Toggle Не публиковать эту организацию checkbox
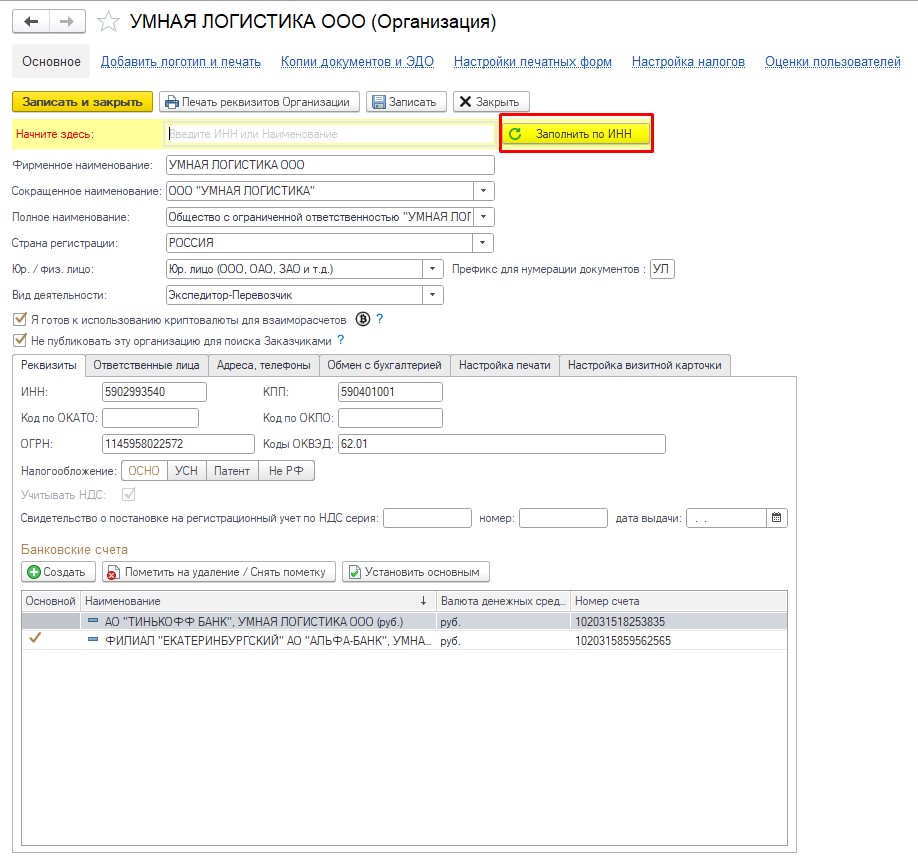The image size is (918, 856). [x=20, y=340]
